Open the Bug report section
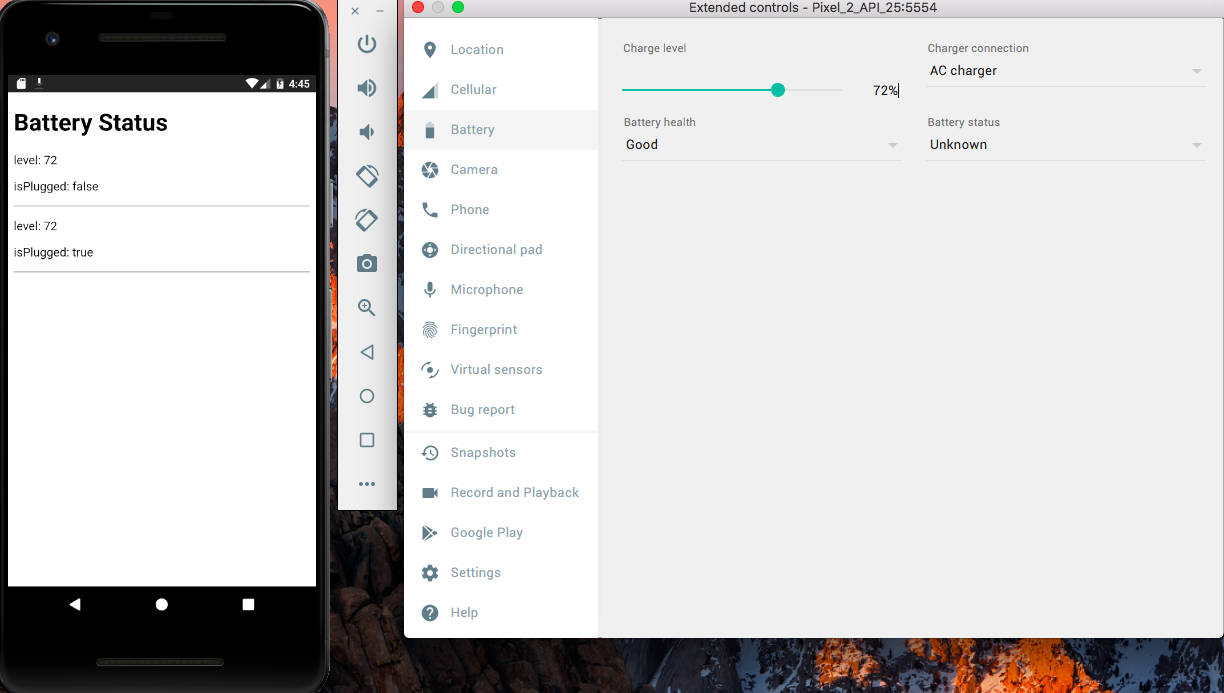Screen dimensions: 1224x693 click(x=501, y=410)
